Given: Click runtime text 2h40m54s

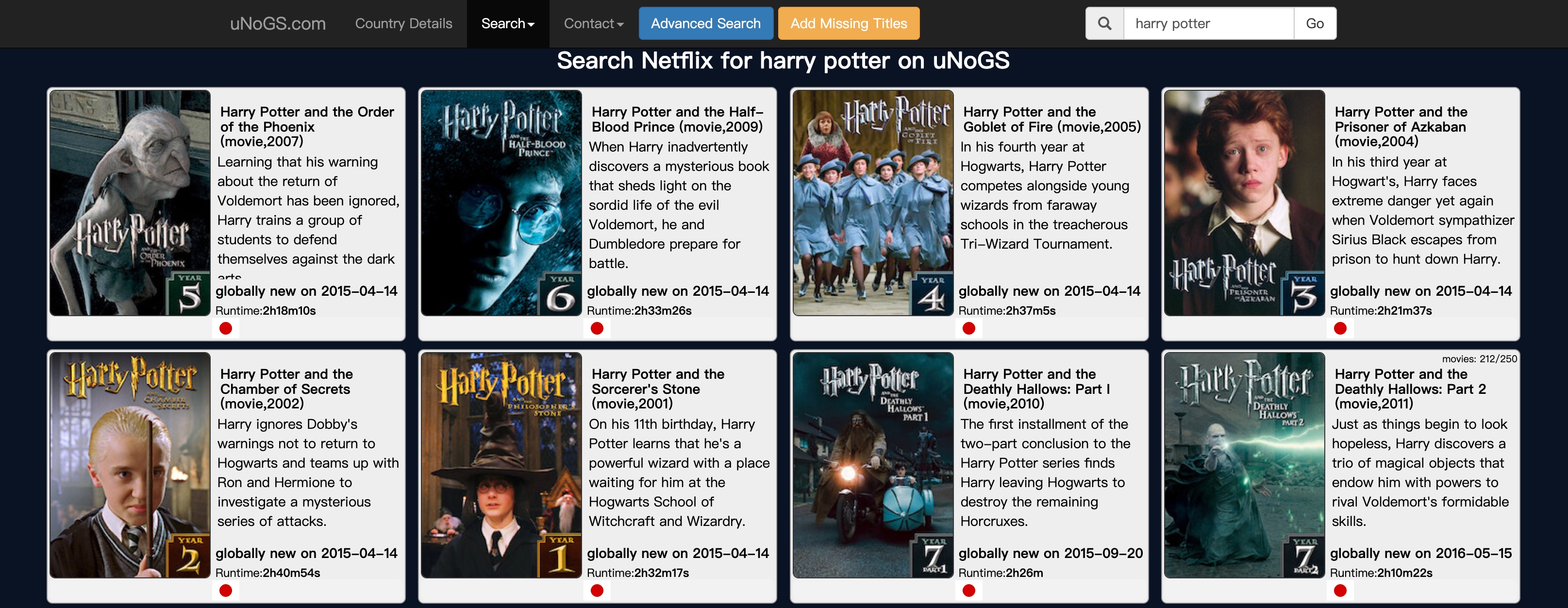Looking at the screenshot, I should (291, 573).
